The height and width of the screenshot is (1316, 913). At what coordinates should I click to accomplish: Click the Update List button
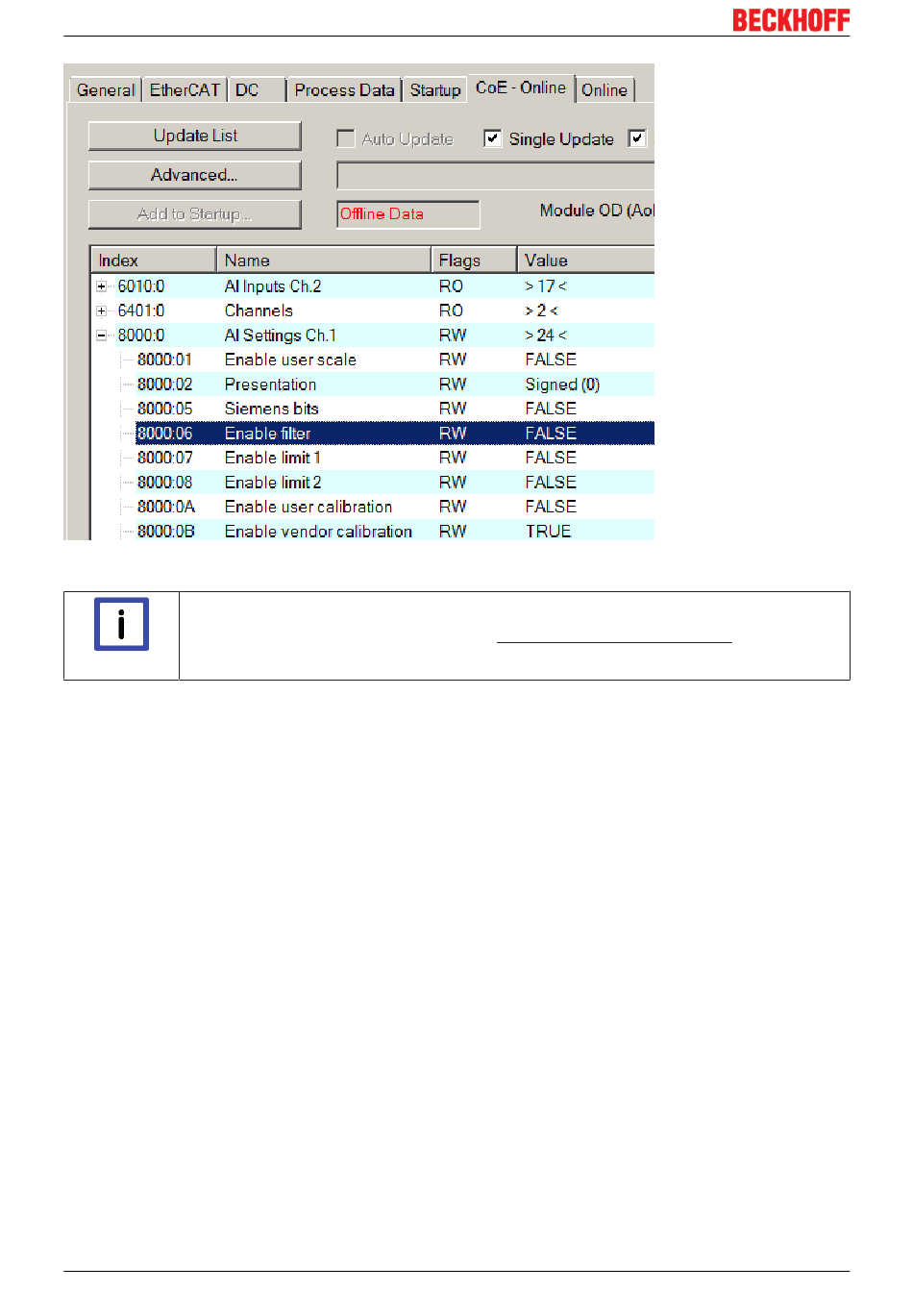pyautogui.click(x=195, y=136)
